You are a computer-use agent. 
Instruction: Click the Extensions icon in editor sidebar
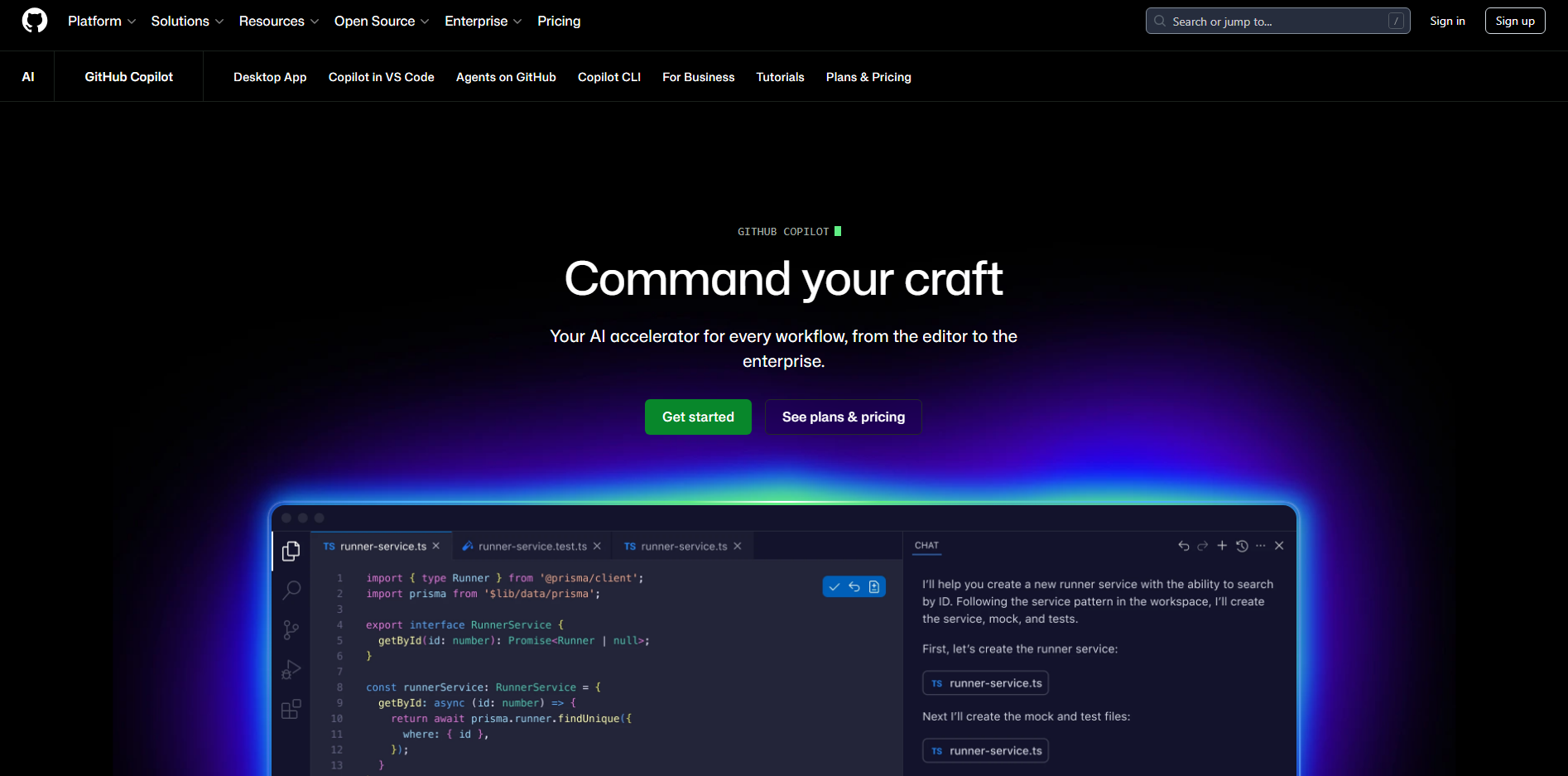pos(291,709)
